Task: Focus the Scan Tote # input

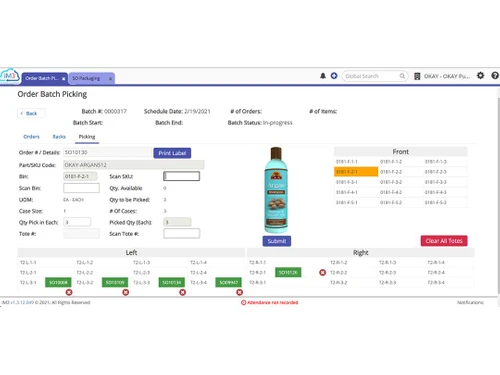Action: pos(182,233)
